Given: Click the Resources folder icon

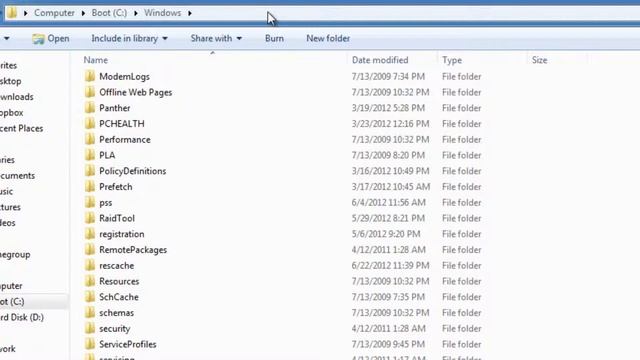Looking at the screenshot, I should [x=90, y=281].
